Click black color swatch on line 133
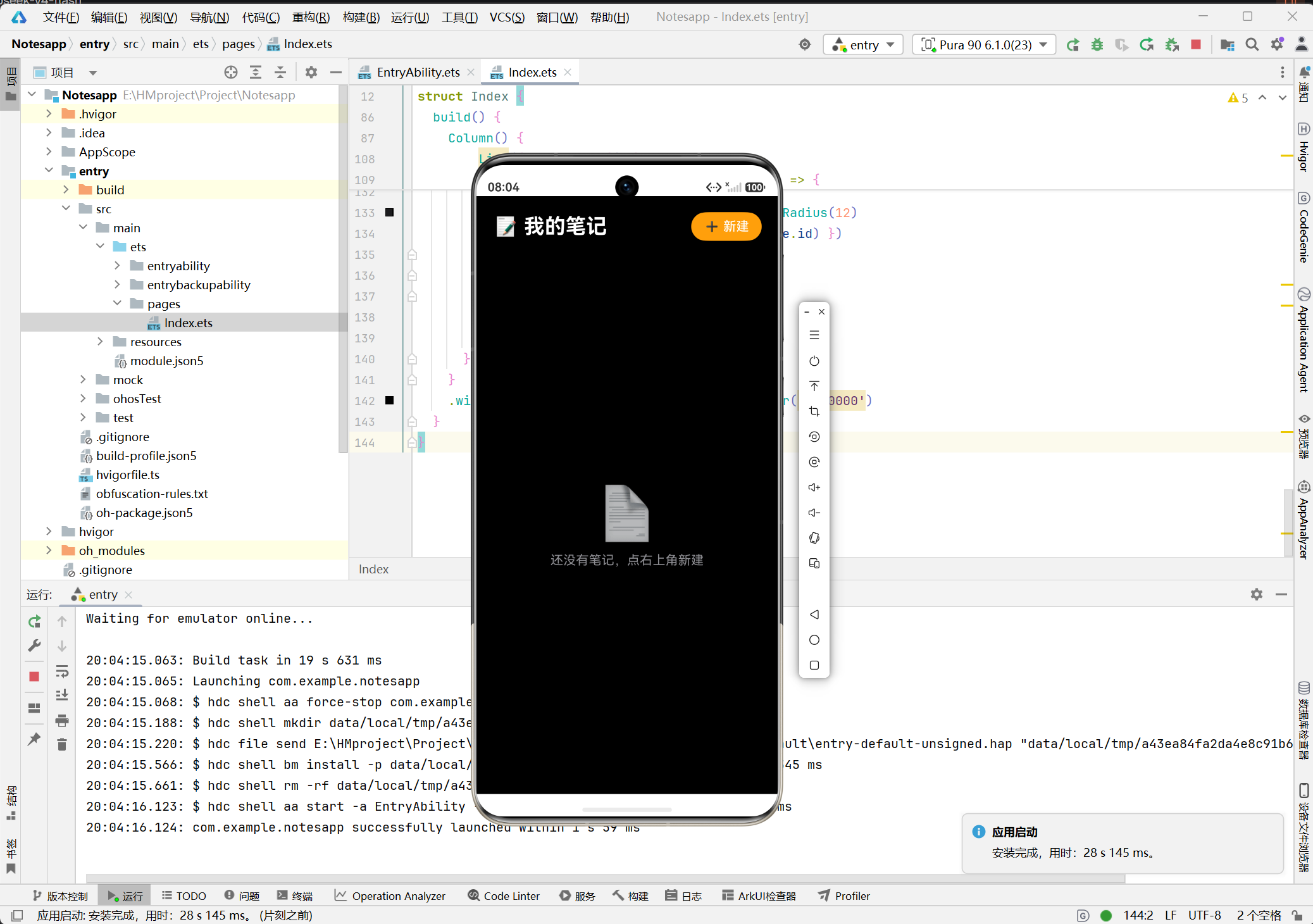 [390, 213]
